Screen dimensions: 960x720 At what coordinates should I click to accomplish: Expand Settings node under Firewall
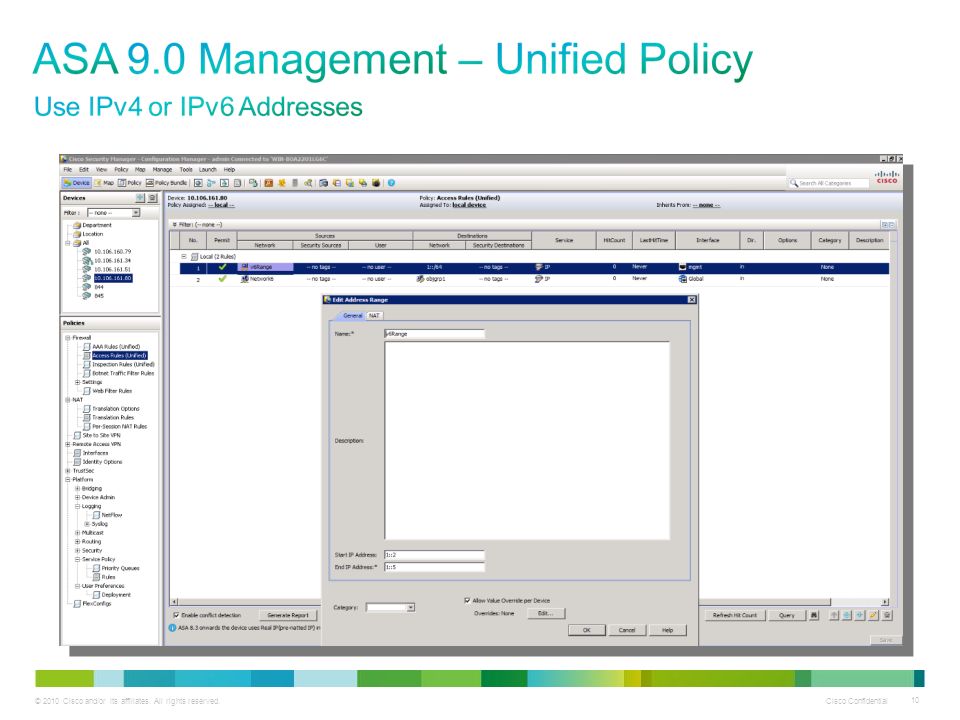tap(77, 382)
